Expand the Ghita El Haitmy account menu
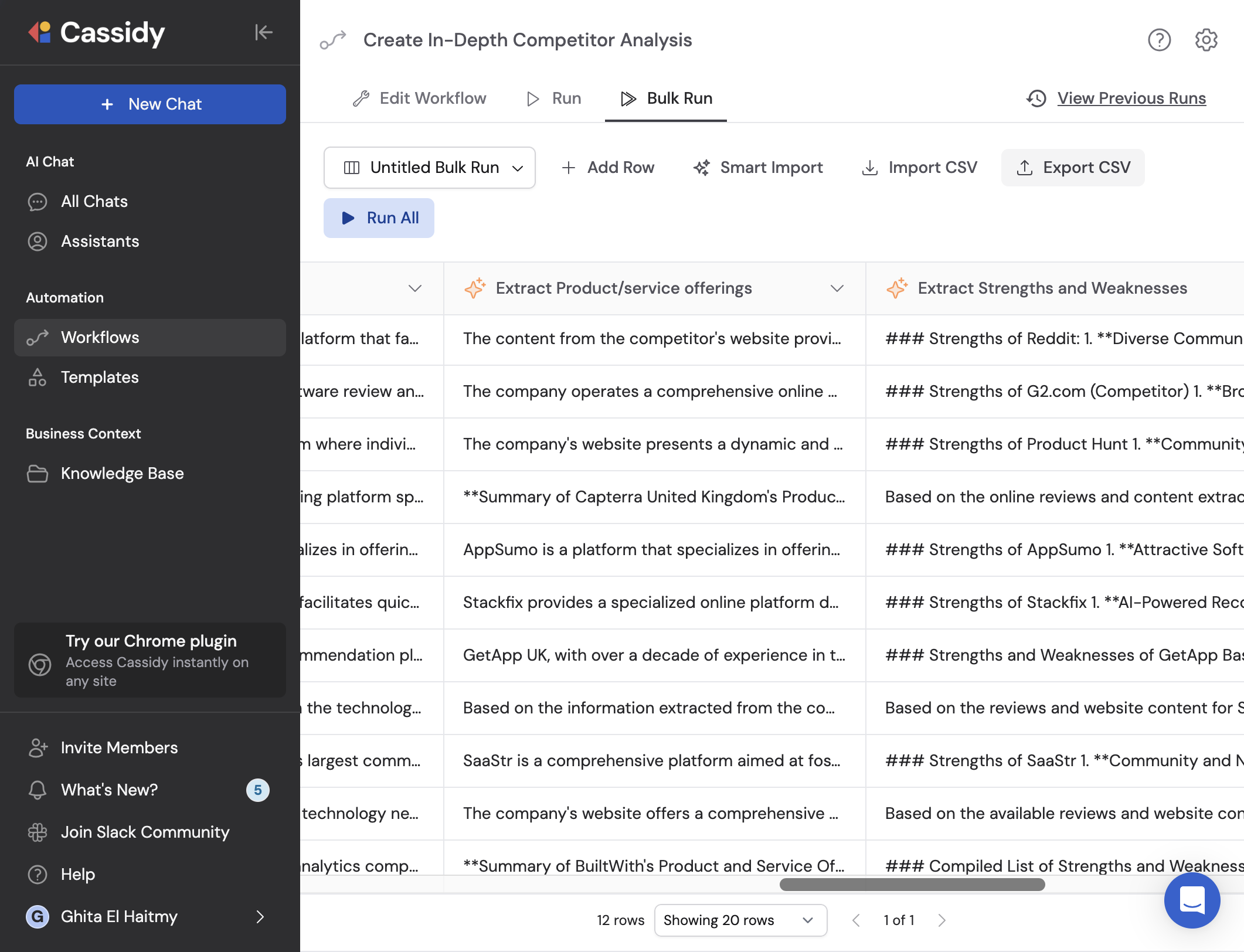 coord(260,916)
